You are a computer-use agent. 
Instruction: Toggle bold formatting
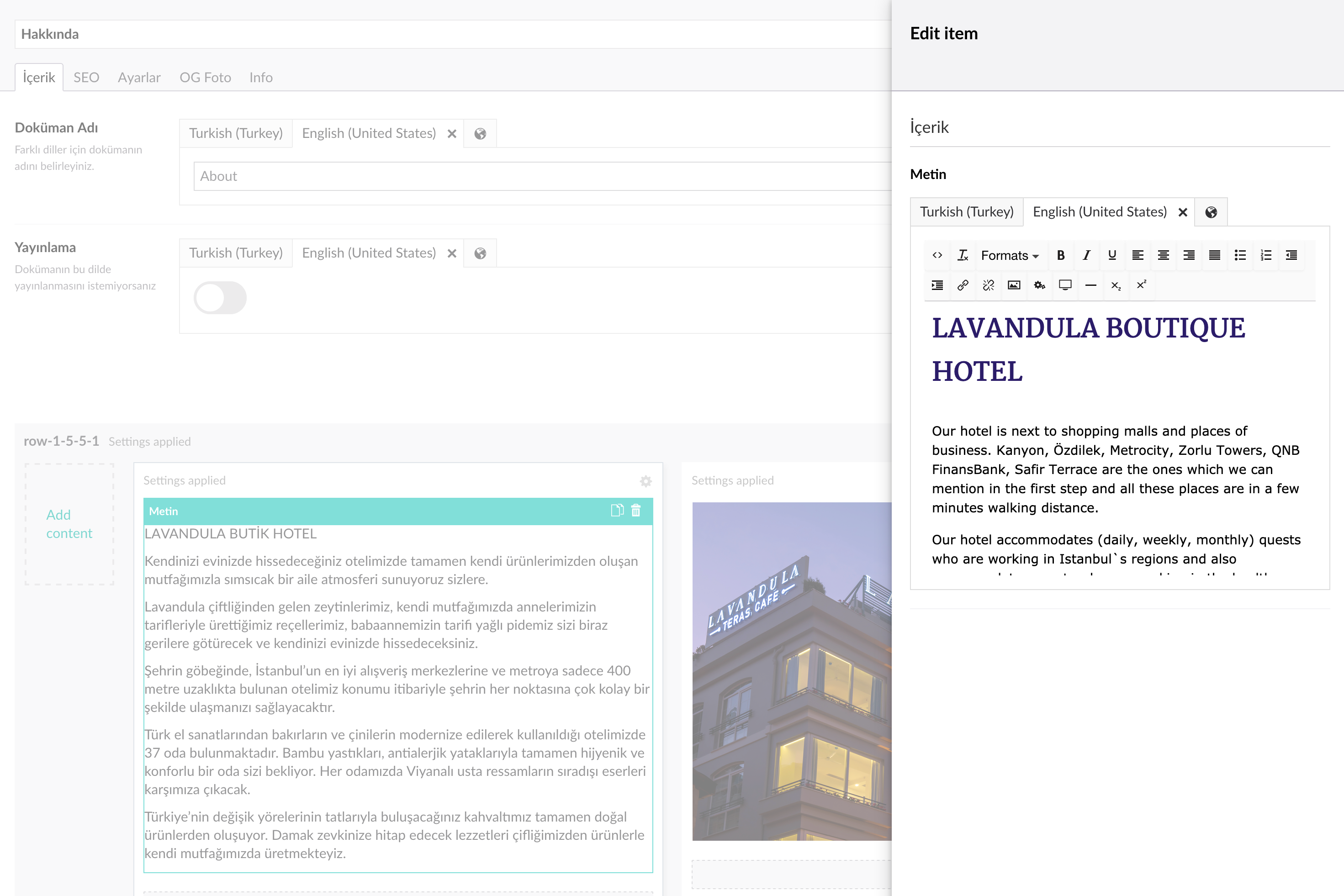1060,255
